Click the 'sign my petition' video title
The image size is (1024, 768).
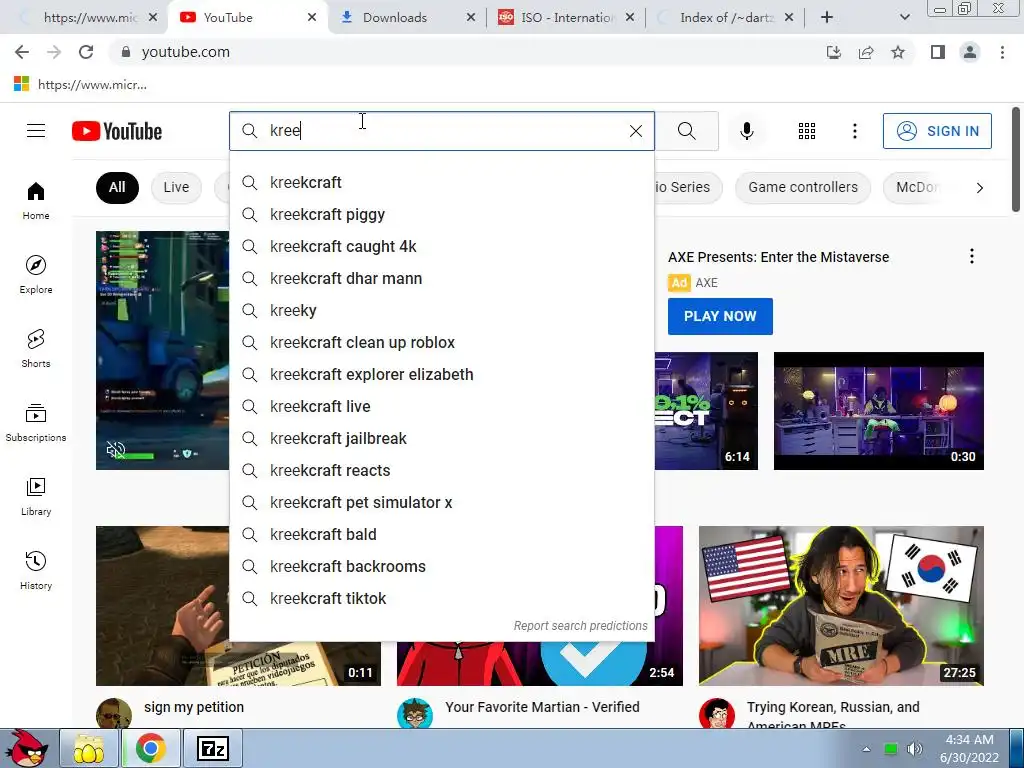coord(194,707)
